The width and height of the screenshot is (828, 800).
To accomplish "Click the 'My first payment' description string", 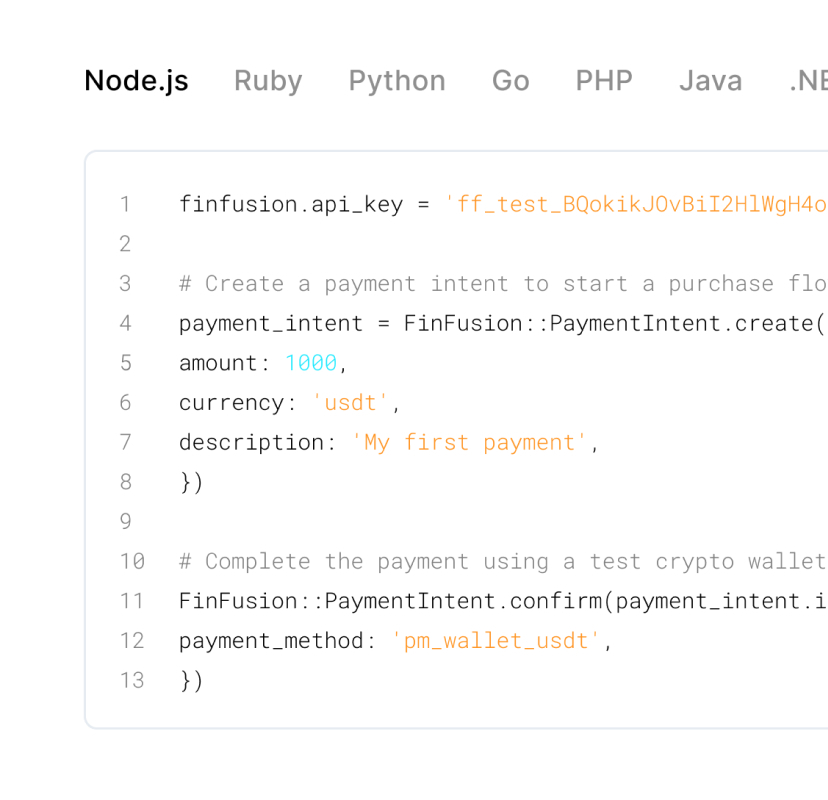I will click(469, 442).
